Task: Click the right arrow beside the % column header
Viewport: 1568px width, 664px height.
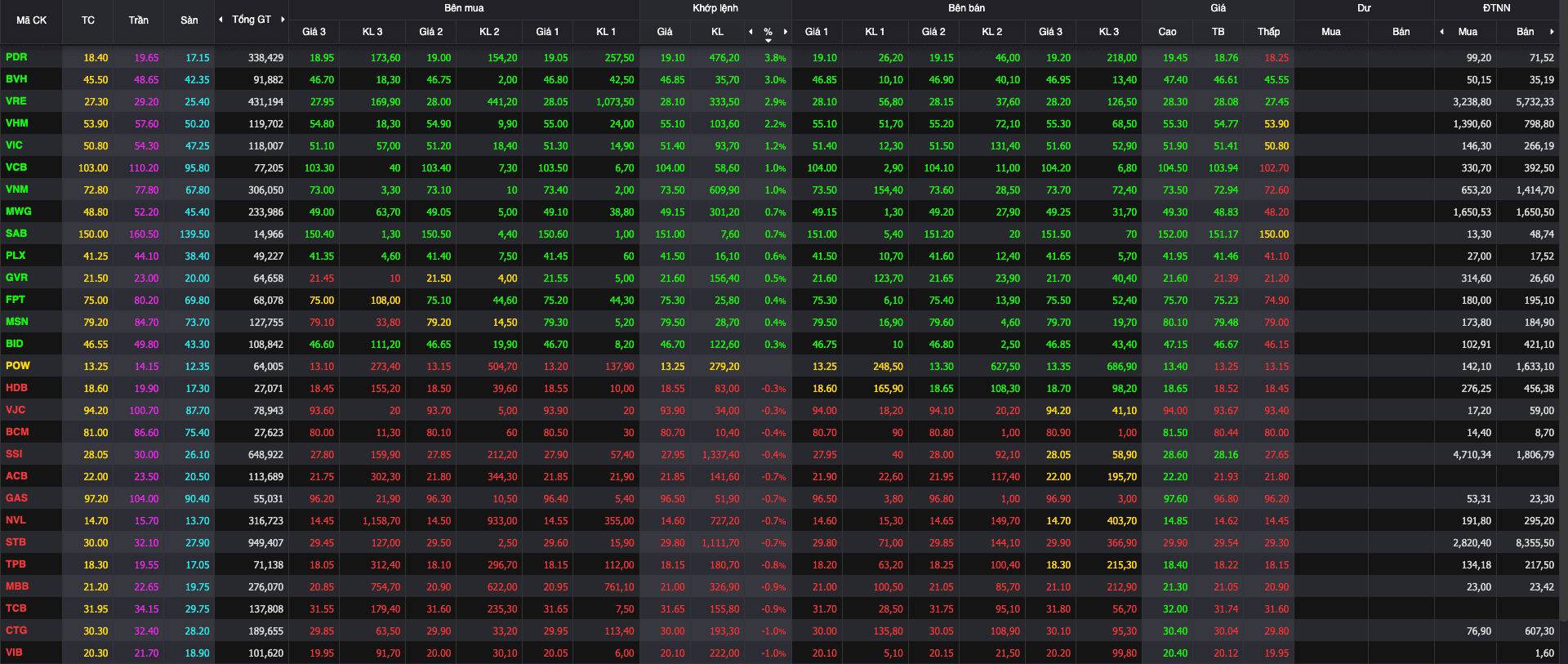Action: [786, 32]
